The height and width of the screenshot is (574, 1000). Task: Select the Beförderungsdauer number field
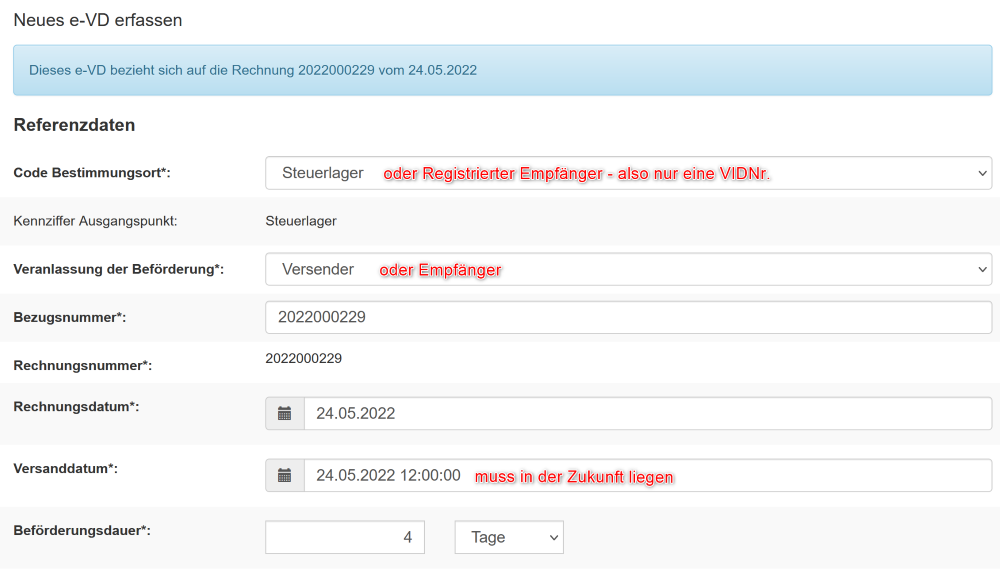point(345,537)
